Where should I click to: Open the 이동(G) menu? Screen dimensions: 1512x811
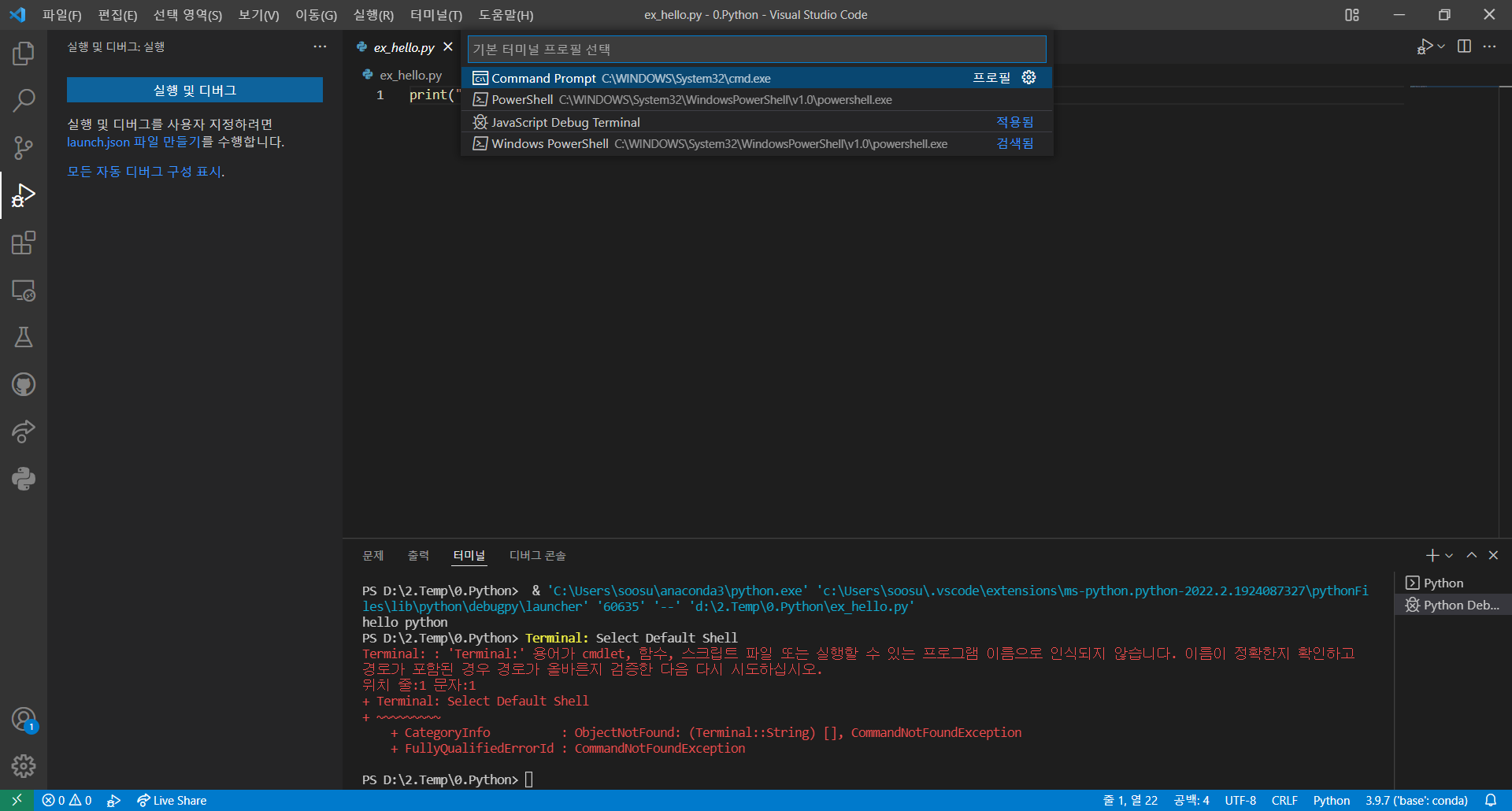(316, 15)
